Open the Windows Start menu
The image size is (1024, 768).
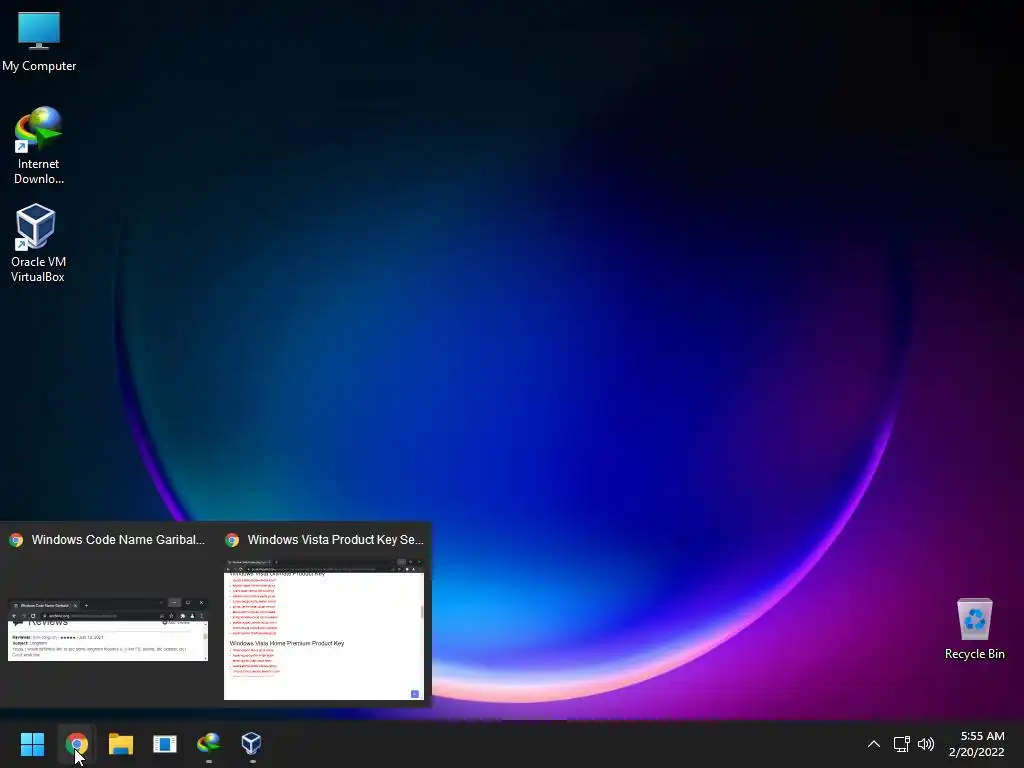click(32, 744)
